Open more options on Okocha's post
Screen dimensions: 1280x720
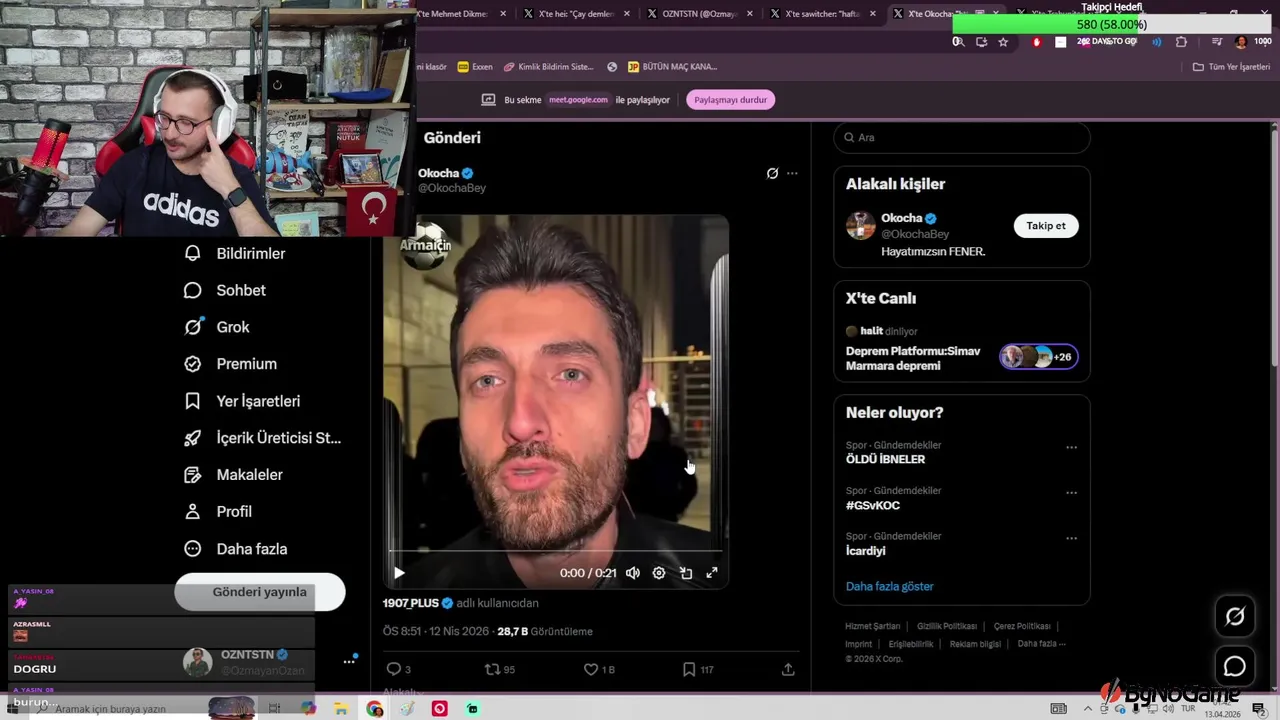click(x=792, y=173)
